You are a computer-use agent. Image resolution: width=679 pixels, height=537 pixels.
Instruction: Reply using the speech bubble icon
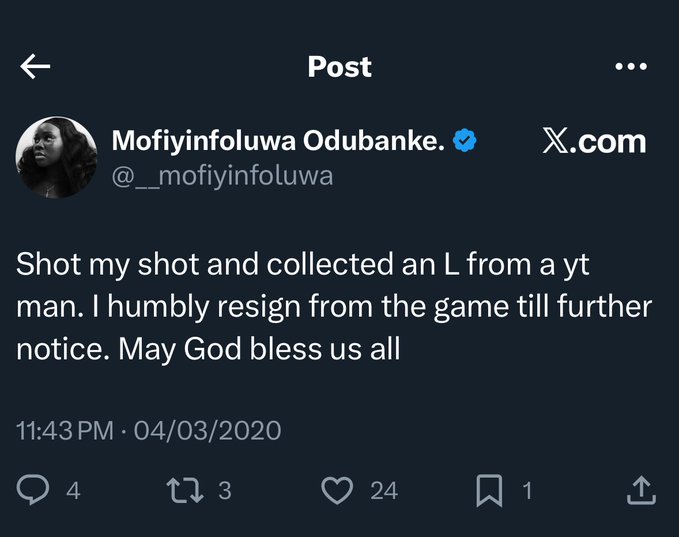coord(35,490)
